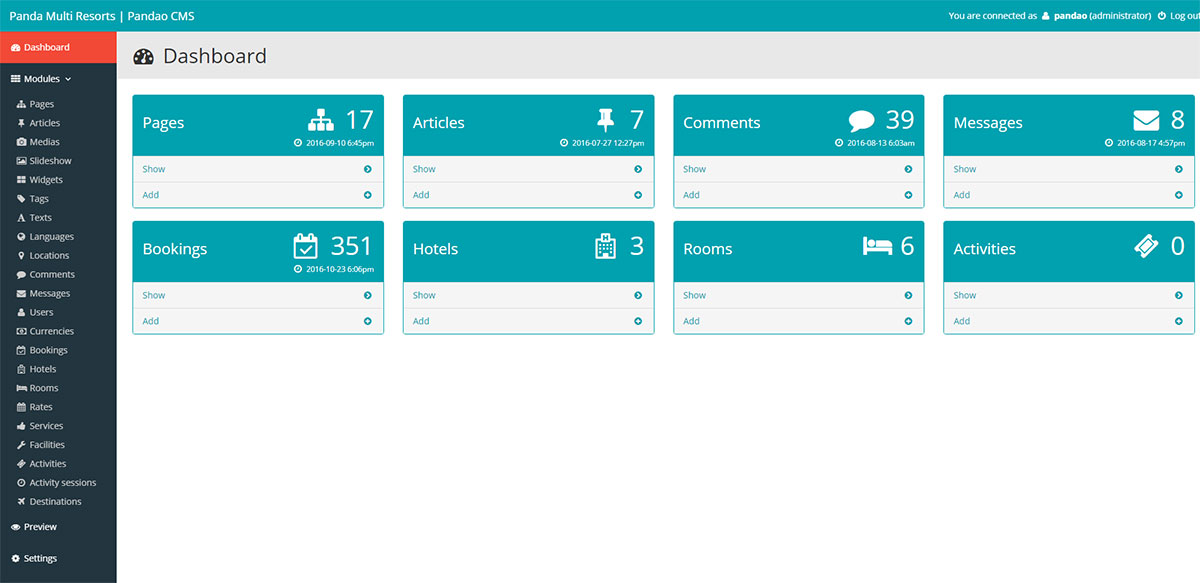The width and height of the screenshot is (1200, 583).
Task: Click the Messages envelope icon on card
Action: [x=1146, y=120]
